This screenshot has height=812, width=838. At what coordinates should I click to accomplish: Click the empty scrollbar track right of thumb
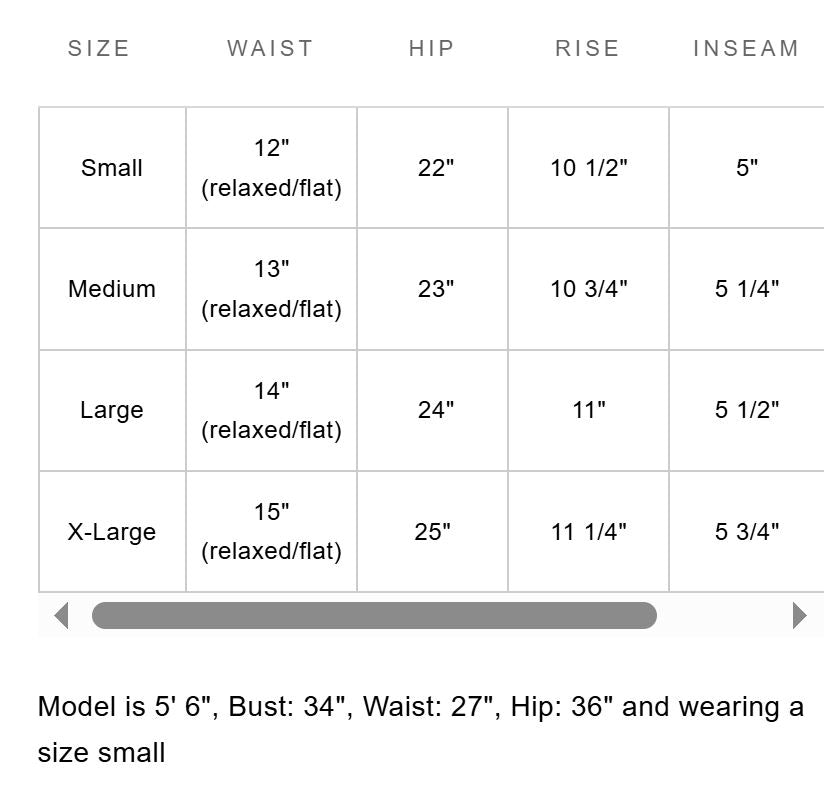tap(722, 615)
